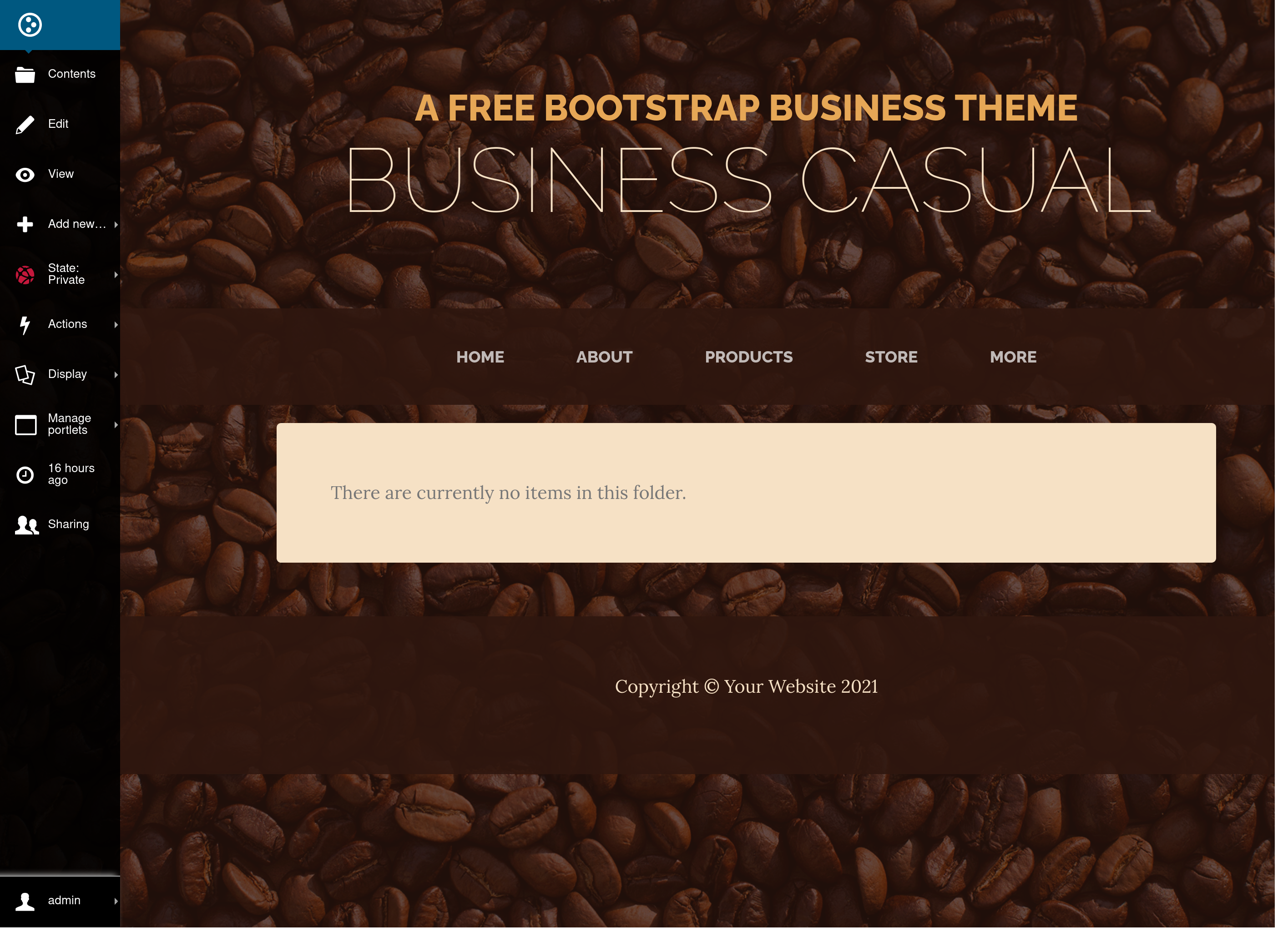Click the Sharing icon

(25, 524)
